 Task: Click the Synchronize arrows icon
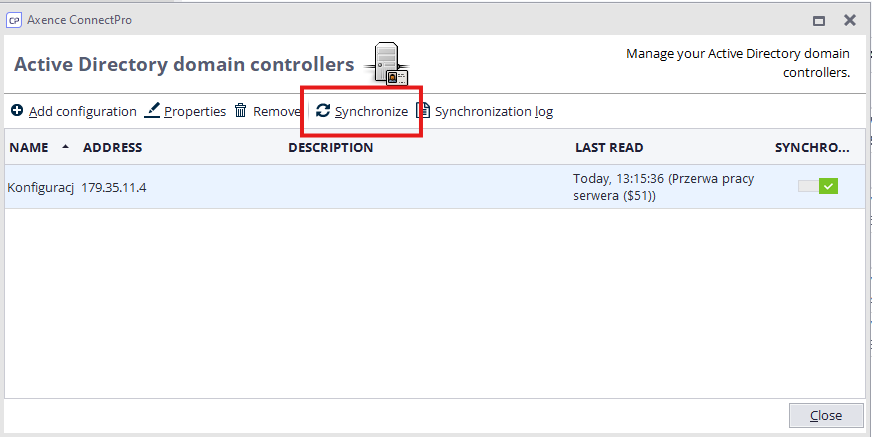323,111
